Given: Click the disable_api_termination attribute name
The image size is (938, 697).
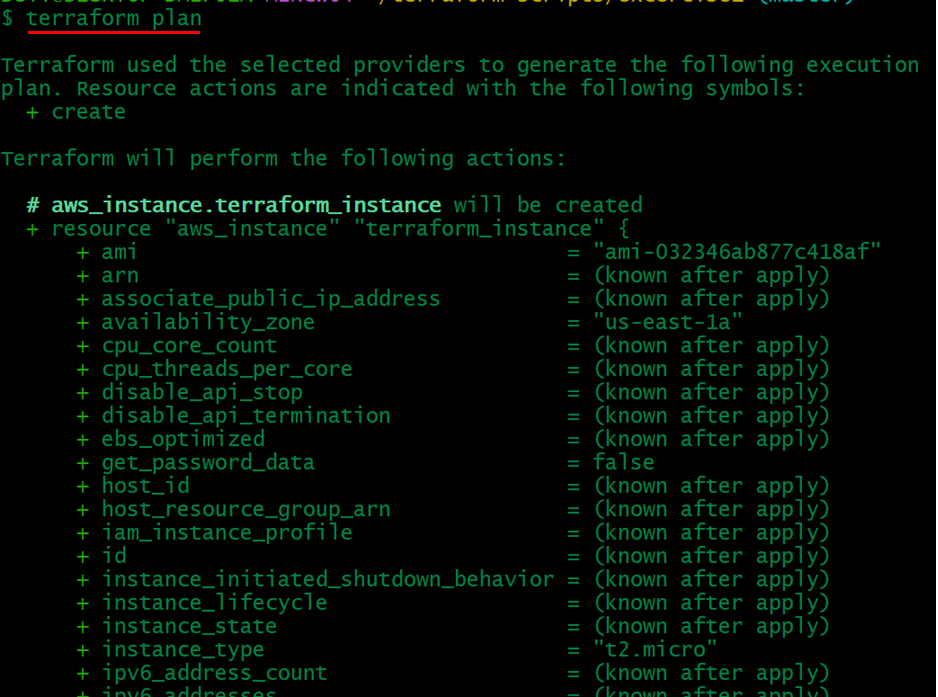Looking at the screenshot, I should pos(246,415).
